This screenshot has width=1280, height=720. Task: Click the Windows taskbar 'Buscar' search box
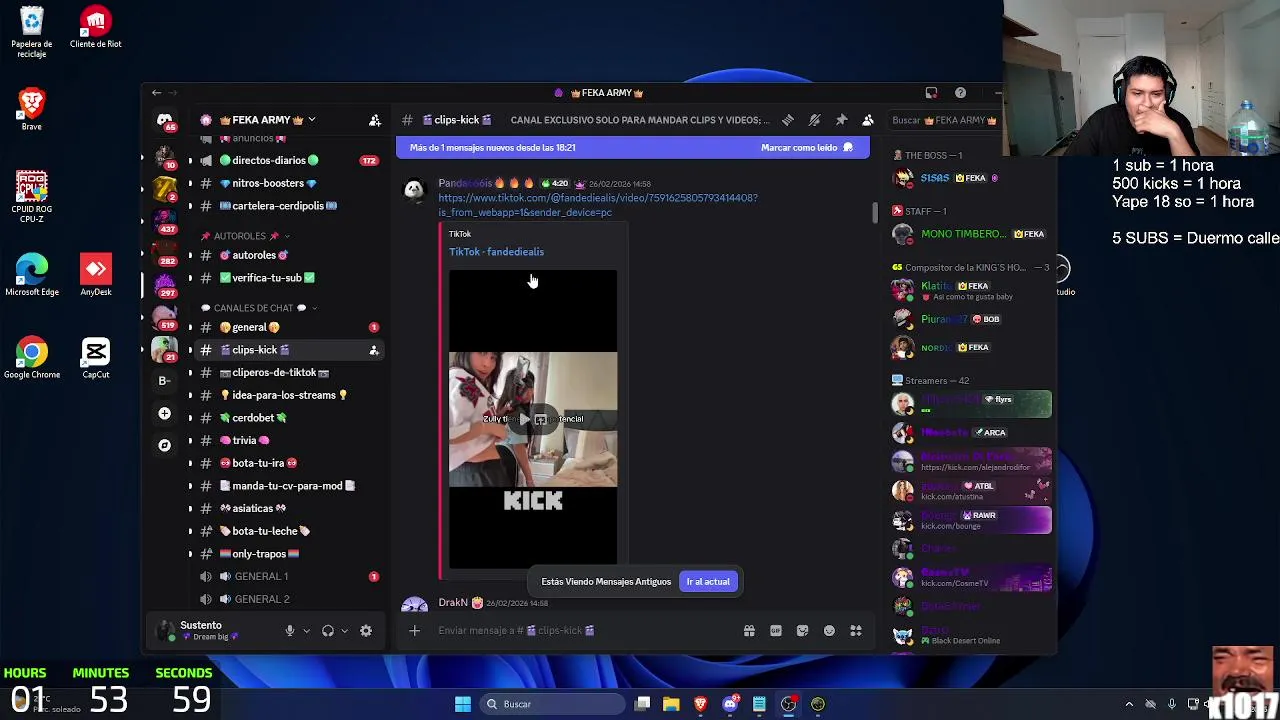click(x=553, y=704)
